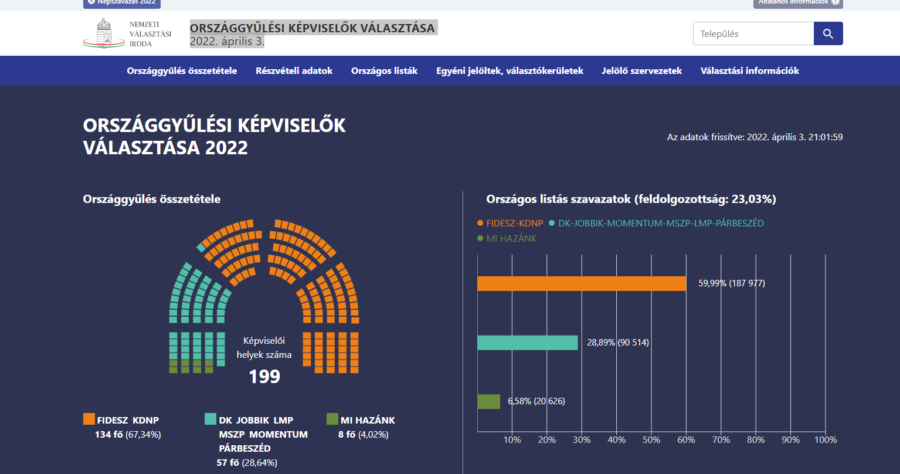The height and width of the screenshot is (474, 900).
Task: Open Jelölő szervezetek menu
Action: click(642, 71)
